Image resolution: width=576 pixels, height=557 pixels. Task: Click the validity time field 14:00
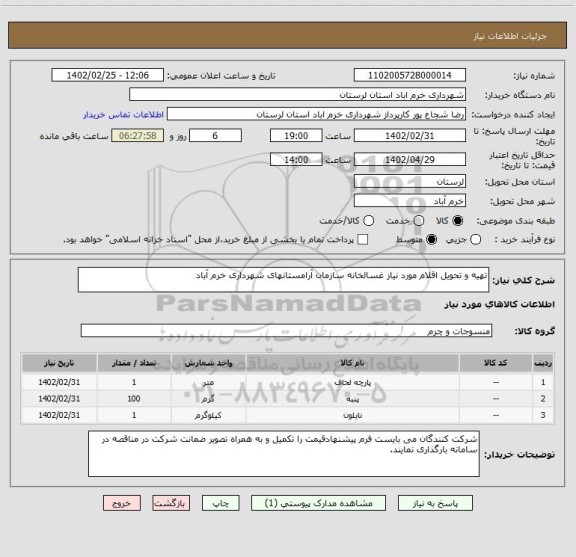pyautogui.click(x=296, y=159)
